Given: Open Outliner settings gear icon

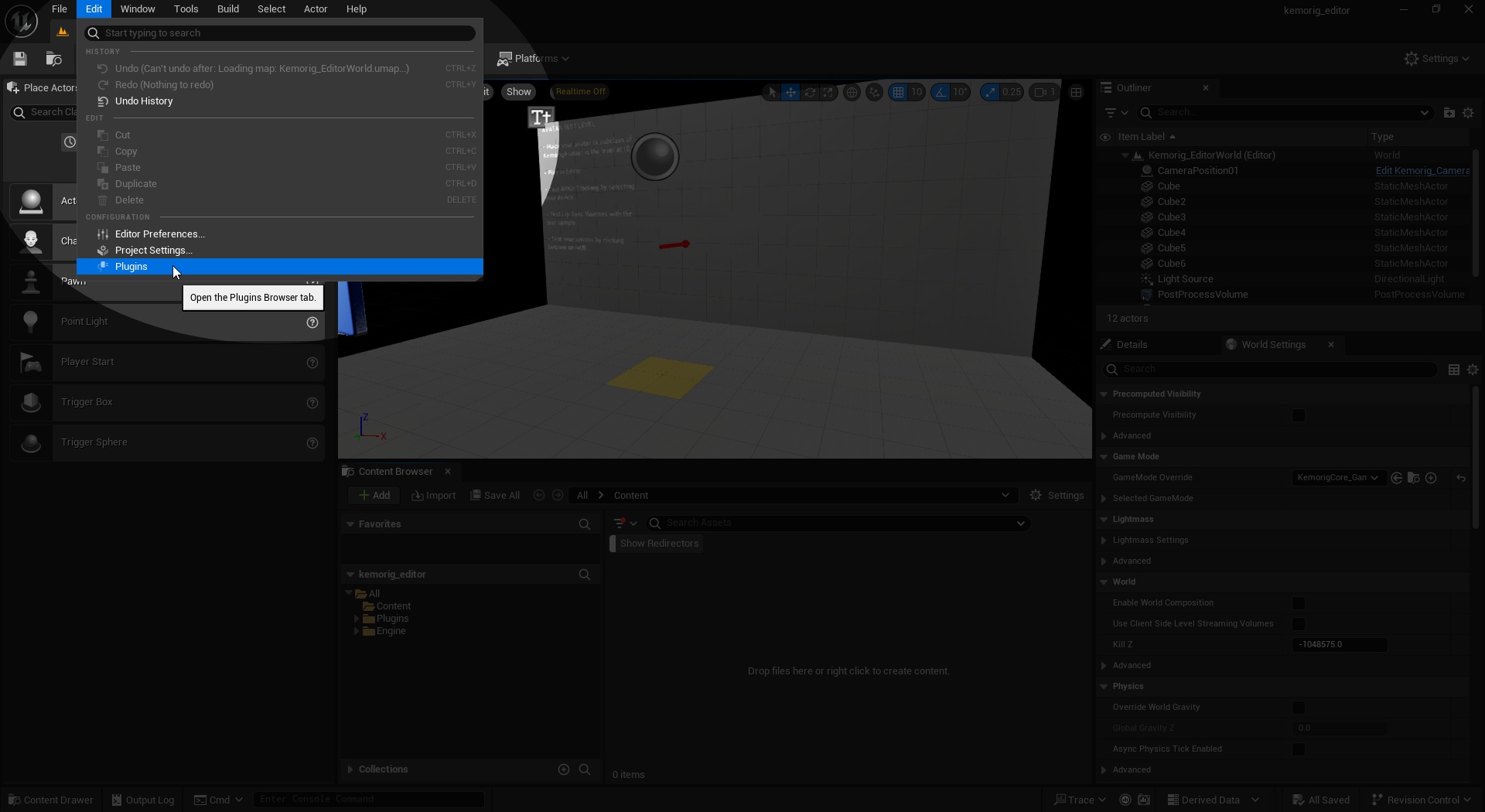Looking at the screenshot, I should coord(1468,113).
